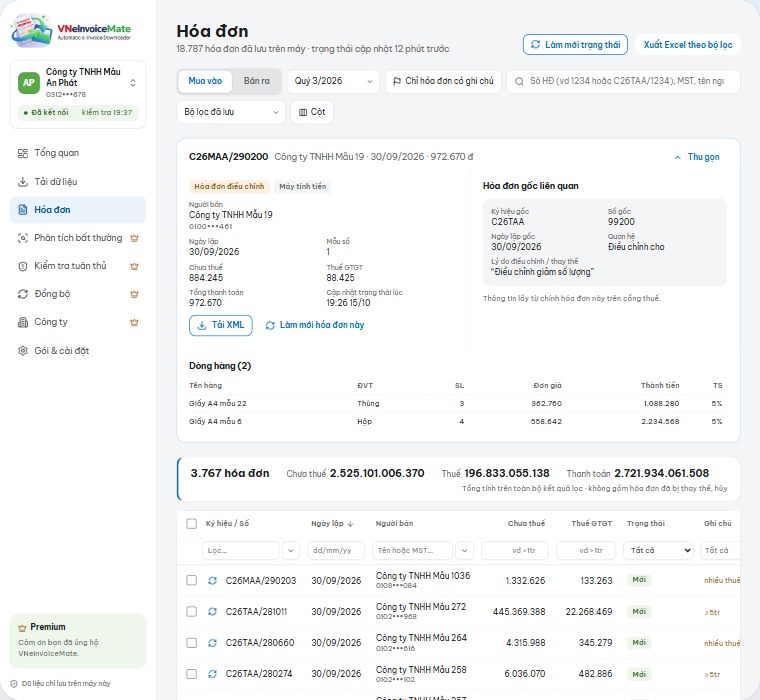This screenshot has height=700, width=760.
Task: Go to Tải dữ liệu menu item
Action: [78, 182]
